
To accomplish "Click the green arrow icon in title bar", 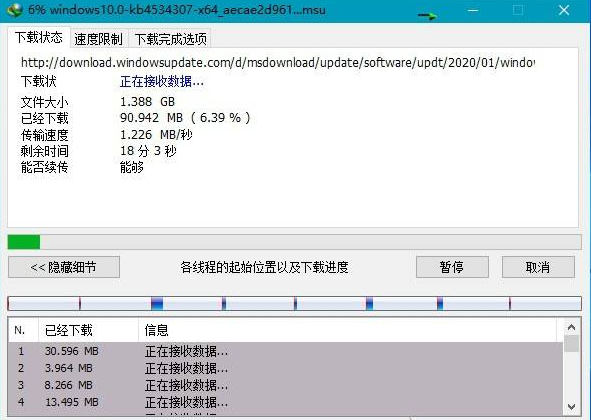I will click(427, 15).
